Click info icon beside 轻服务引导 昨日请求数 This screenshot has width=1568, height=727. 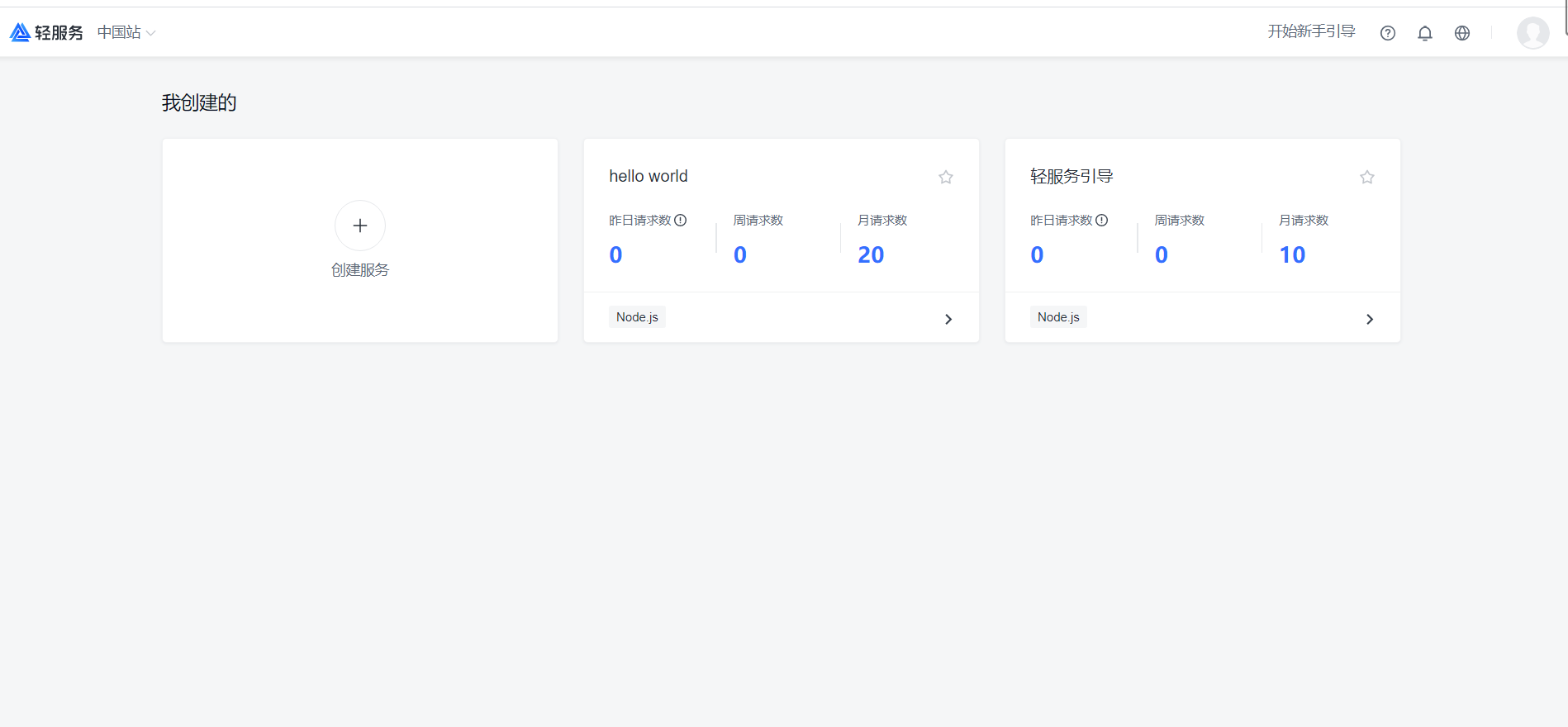coord(1102,221)
